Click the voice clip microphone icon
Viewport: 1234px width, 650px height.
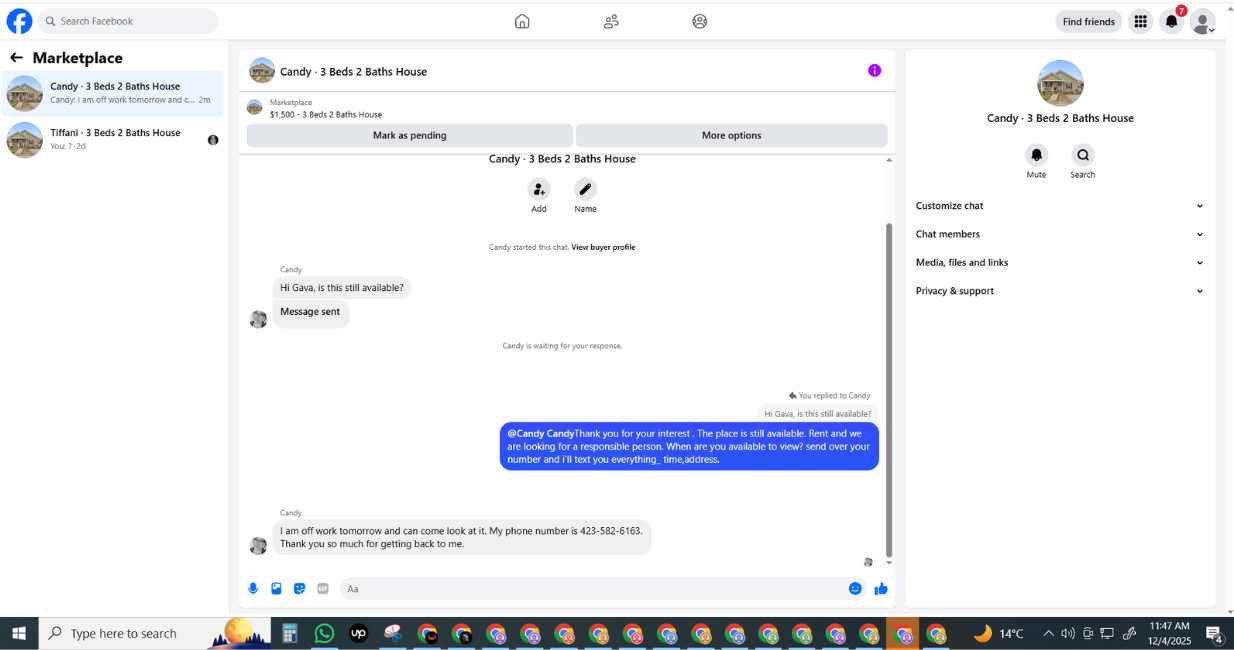253,589
